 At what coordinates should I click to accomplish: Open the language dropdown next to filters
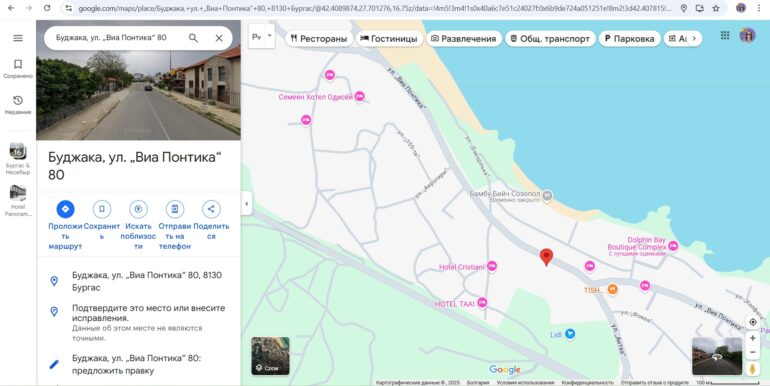(x=262, y=37)
